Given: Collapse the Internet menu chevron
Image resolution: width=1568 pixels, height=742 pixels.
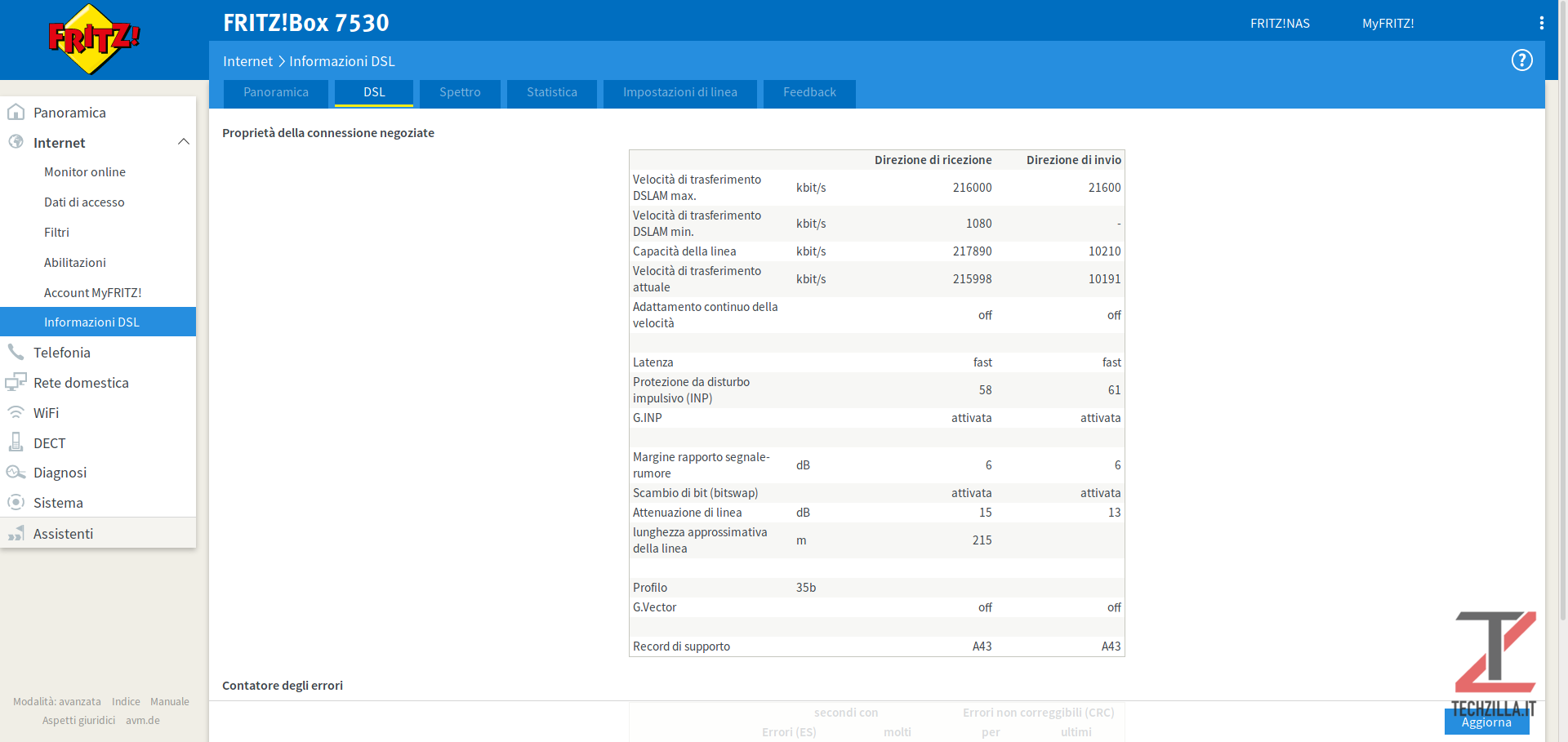Looking at the screenshot, I should point(184,142).
